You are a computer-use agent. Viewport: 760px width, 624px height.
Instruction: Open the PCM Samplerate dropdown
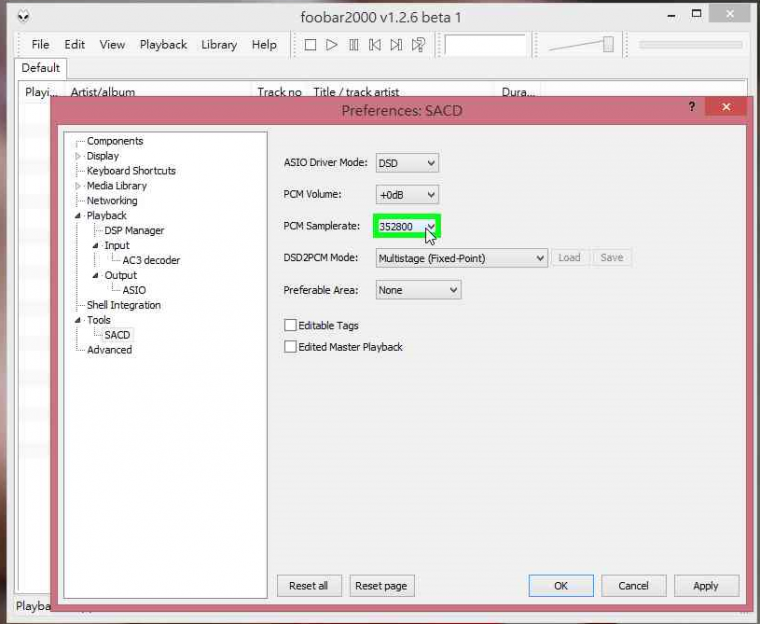click(407, 226)
